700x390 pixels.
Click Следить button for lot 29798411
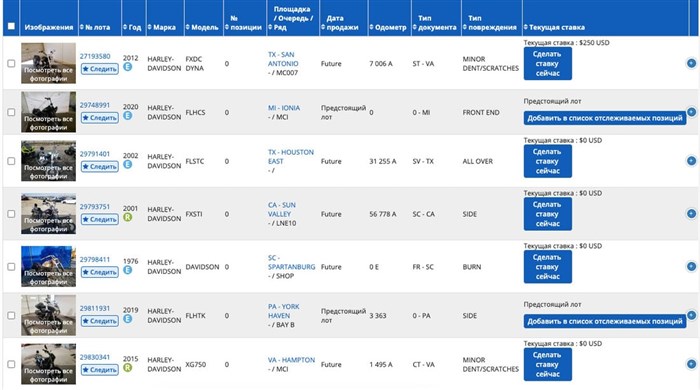point(100,272)
